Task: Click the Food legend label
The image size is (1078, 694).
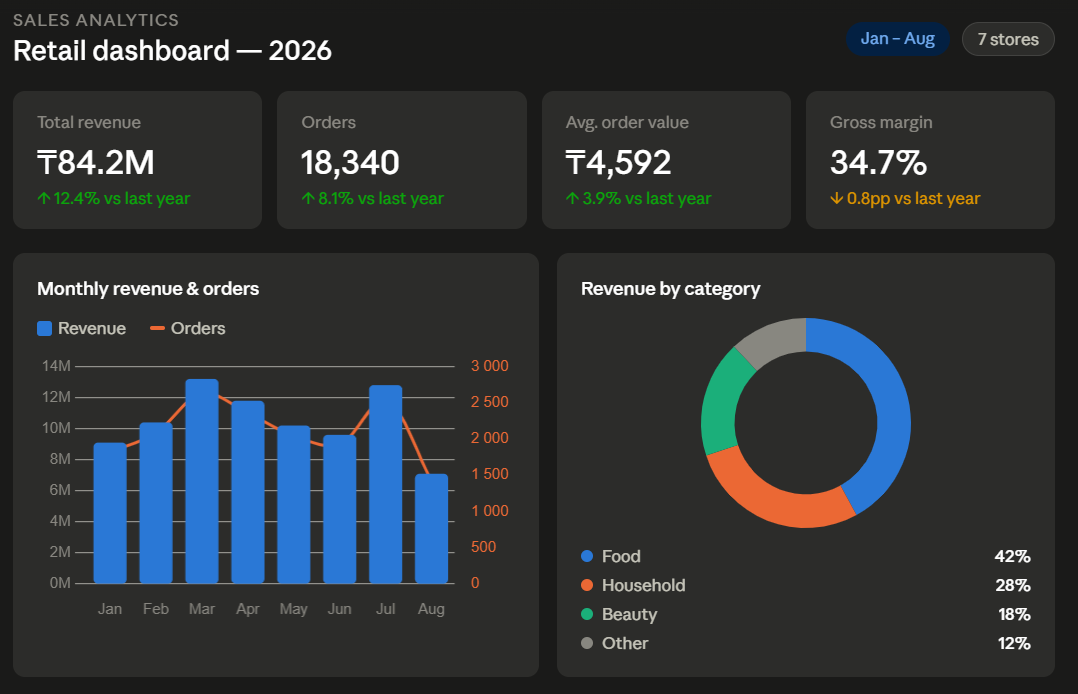Action: pos(622,556)
